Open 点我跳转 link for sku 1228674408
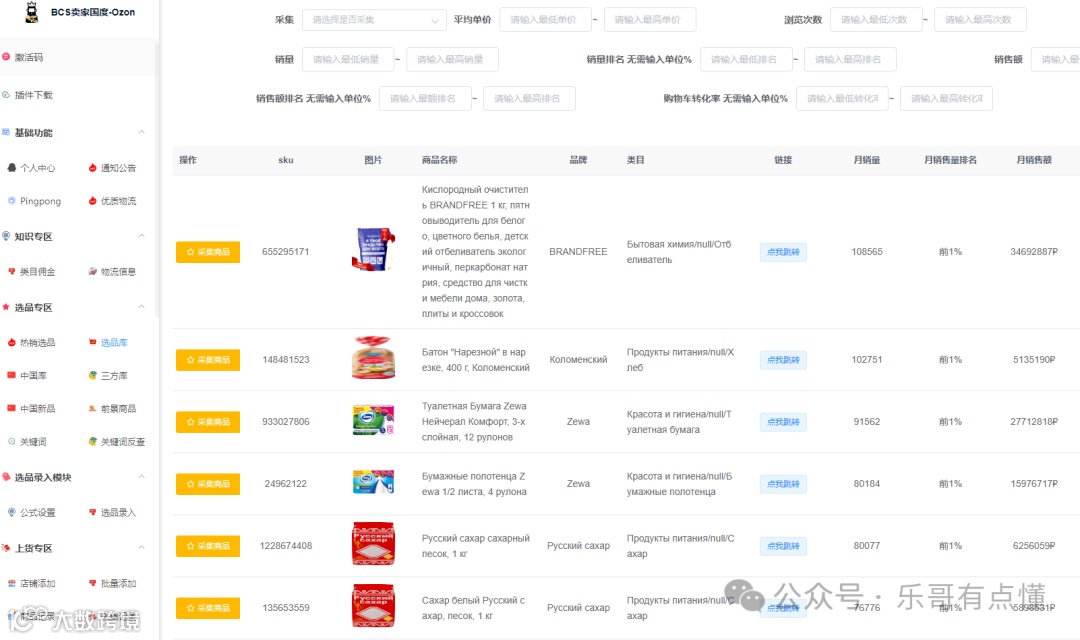Viewport: 1080px width, 640px height. [x=783, y=546]
